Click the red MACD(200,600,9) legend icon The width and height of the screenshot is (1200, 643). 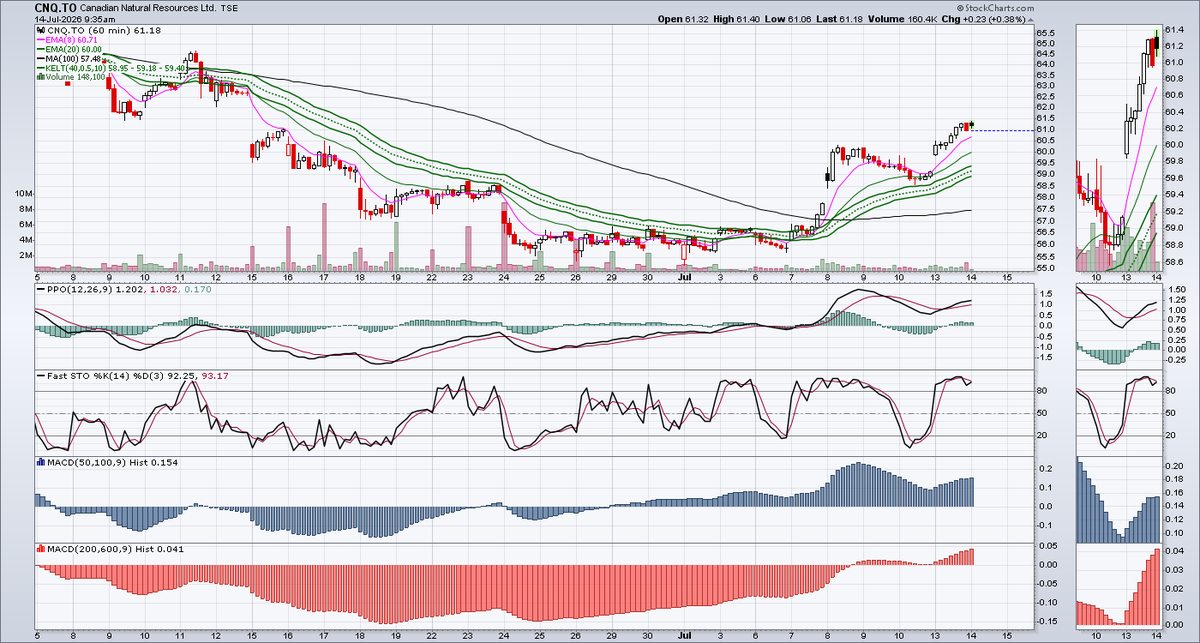41,549
